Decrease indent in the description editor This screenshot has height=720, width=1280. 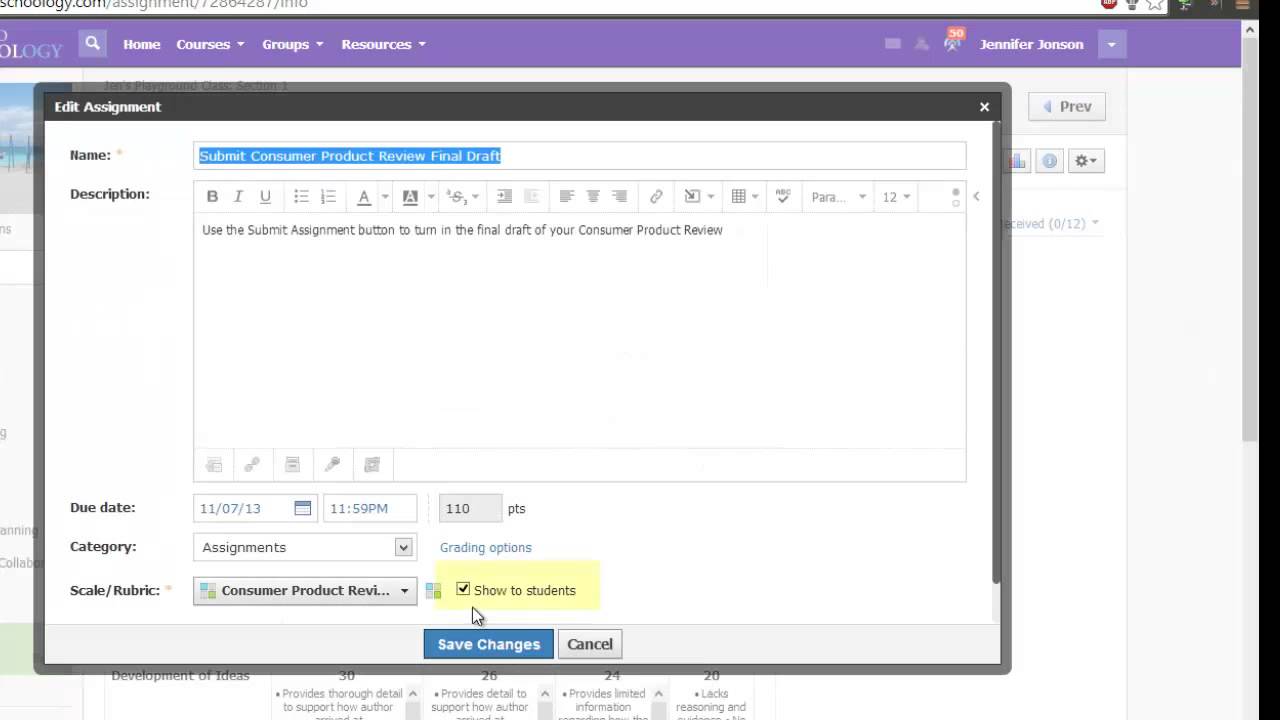click(532, 197)
